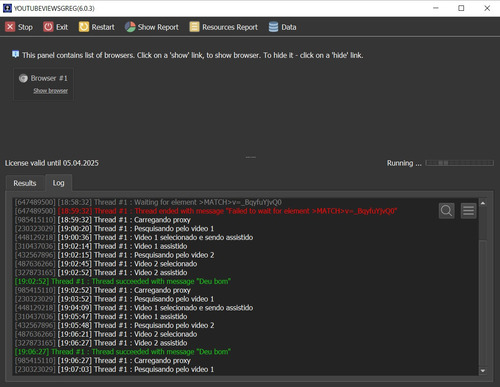Select the 19:06:27 Video 2 assistido line
This screenshot has width=500, height=387.
pyautogui.click(x=101, y=343)
